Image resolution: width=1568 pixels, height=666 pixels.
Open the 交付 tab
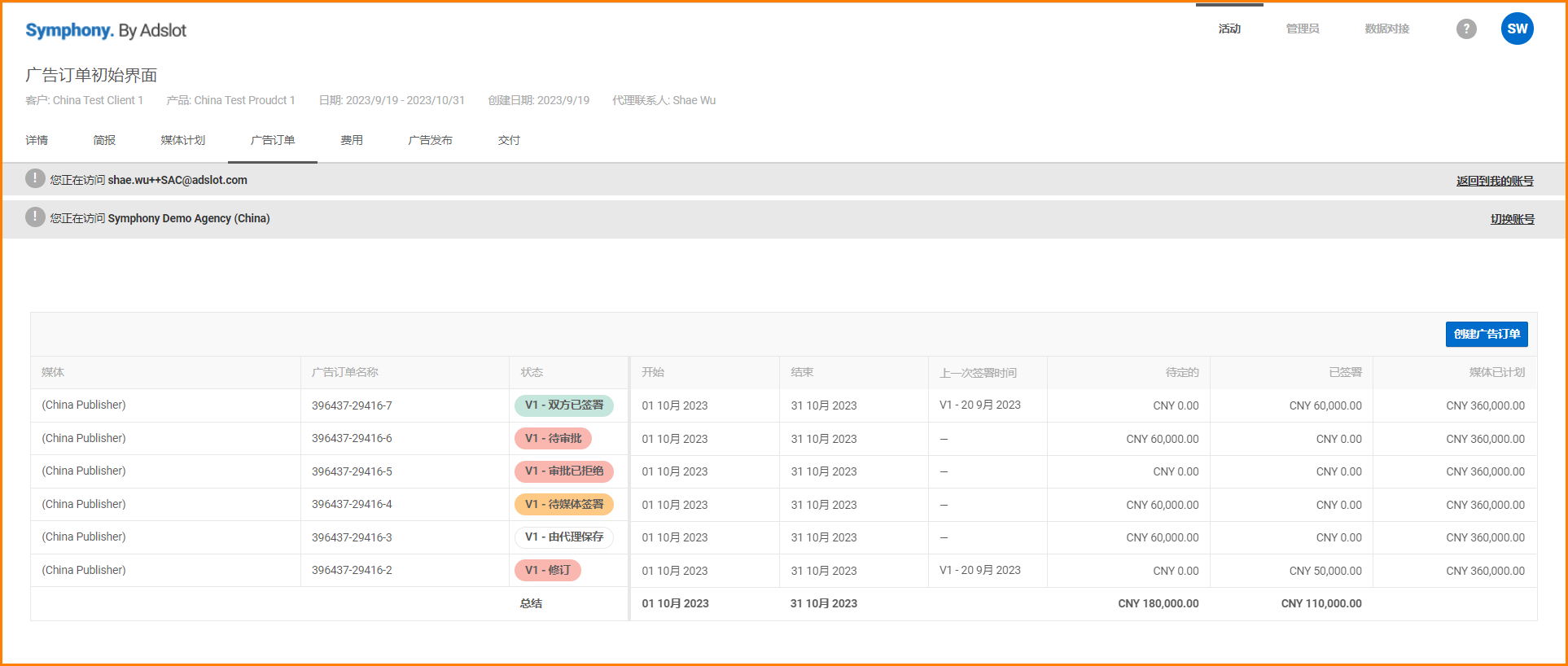pyautogui.click(x=509, y=140)
